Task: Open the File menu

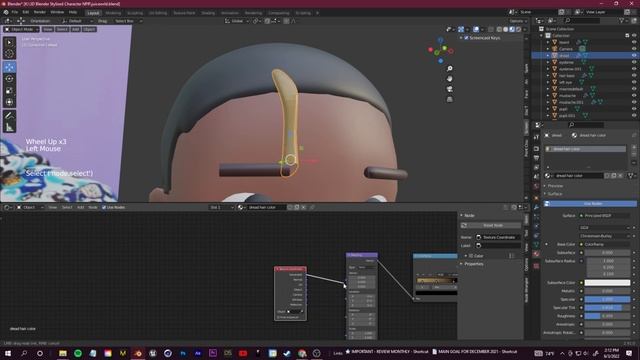Action: click(15, 12)
